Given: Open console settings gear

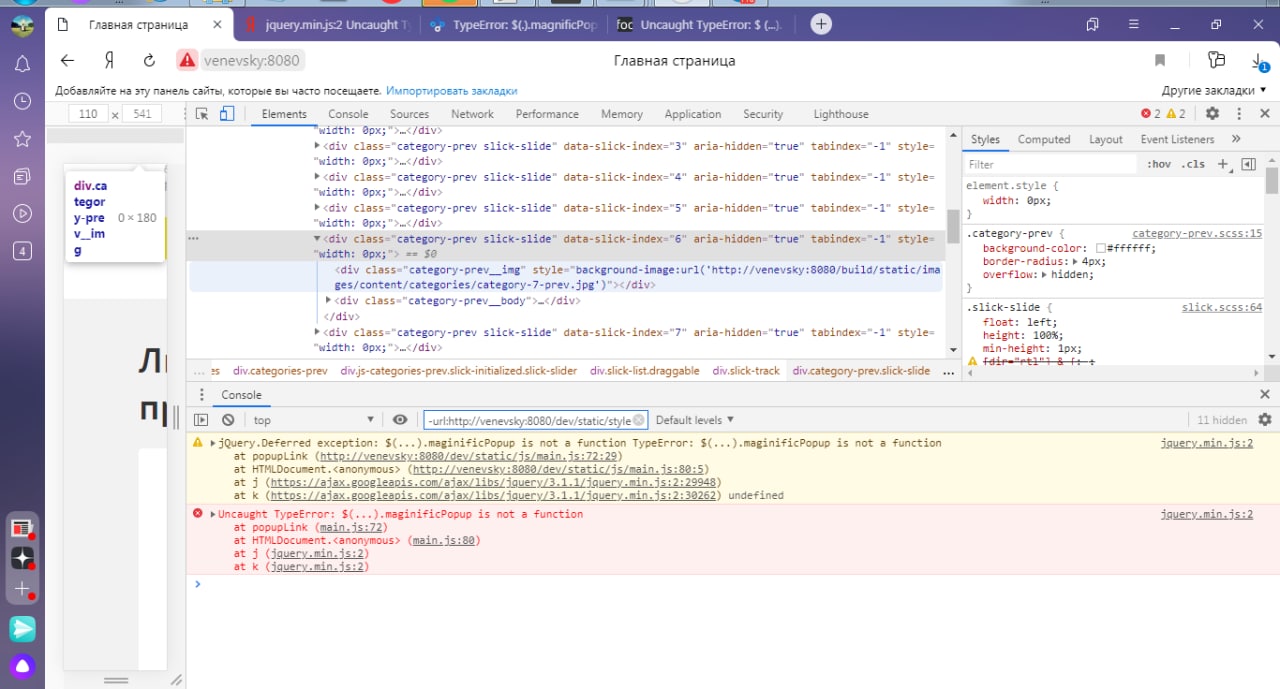Looking at the screenshot, I should click(x=1265, y=420).
